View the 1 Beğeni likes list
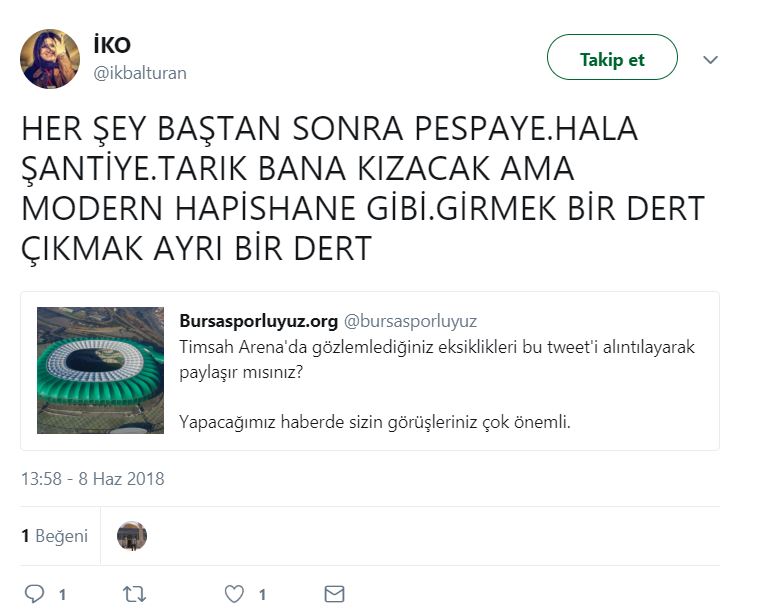This screenshot has width=760, height=615. click(x=54, y=536)
